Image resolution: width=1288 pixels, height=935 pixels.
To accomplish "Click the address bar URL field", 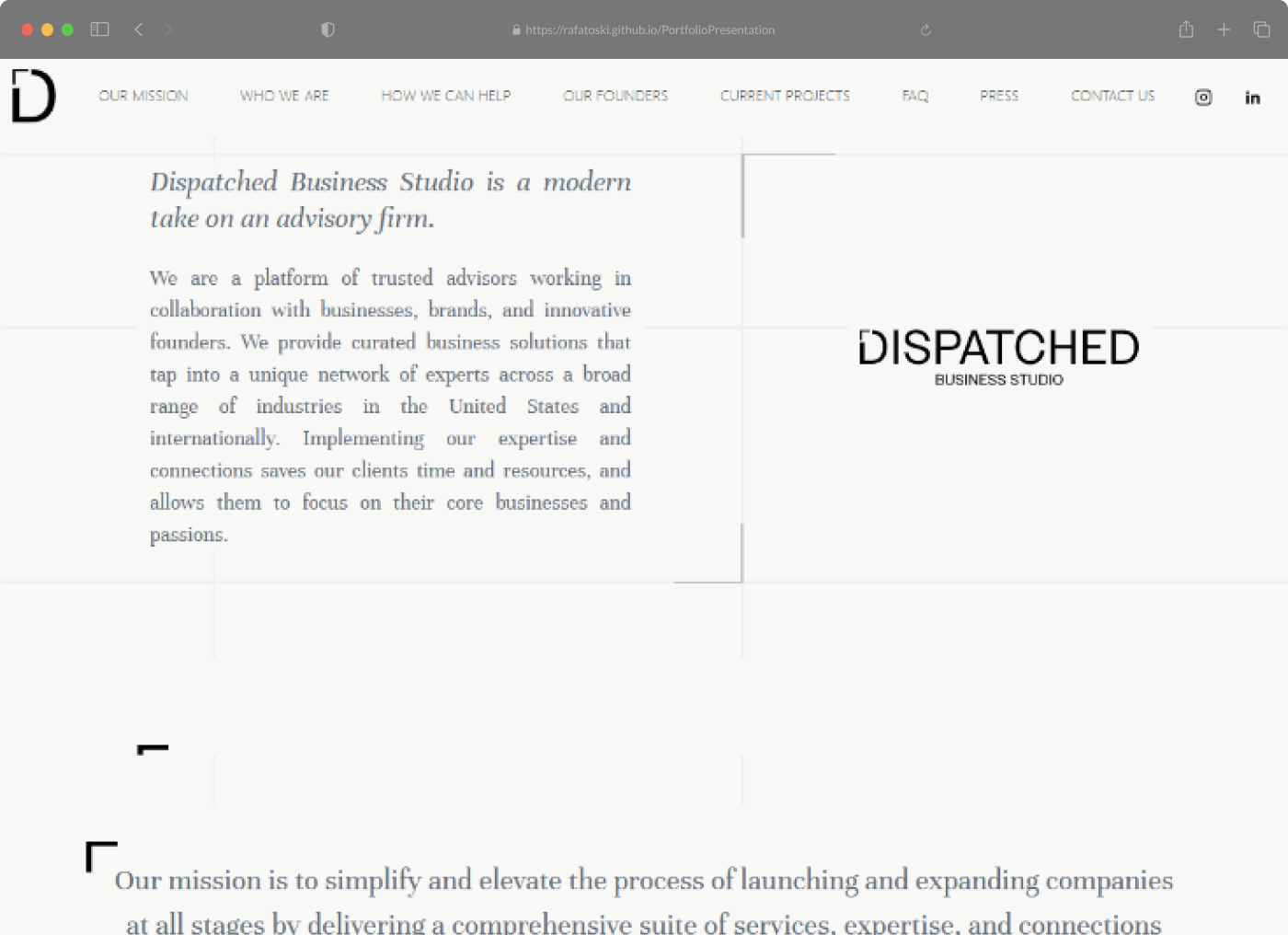I will click(x=650, y=29).
